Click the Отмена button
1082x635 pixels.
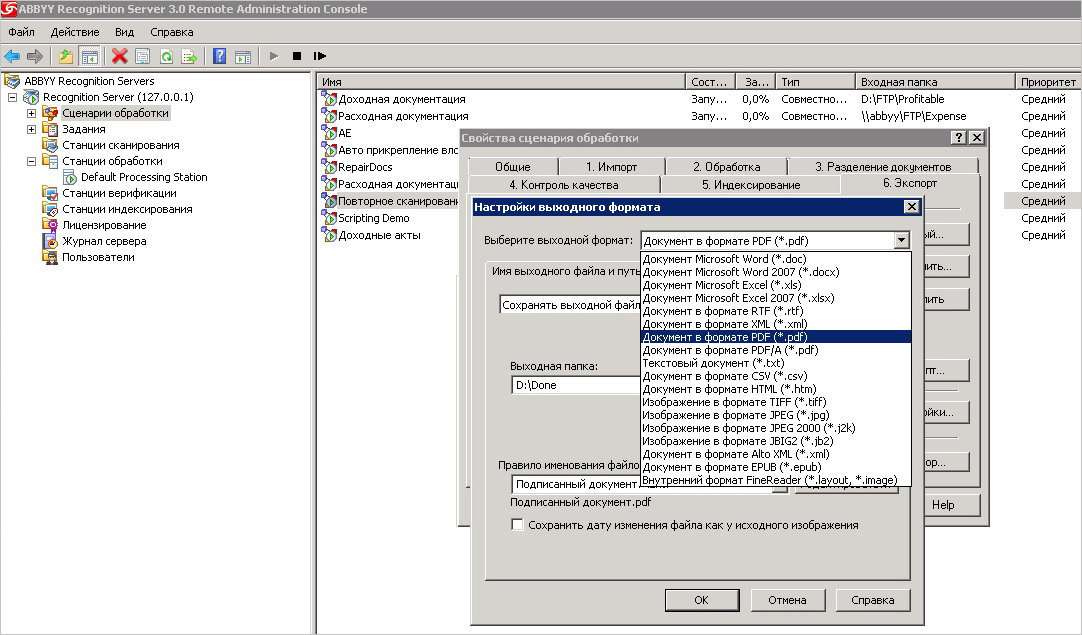coord(787,600)
